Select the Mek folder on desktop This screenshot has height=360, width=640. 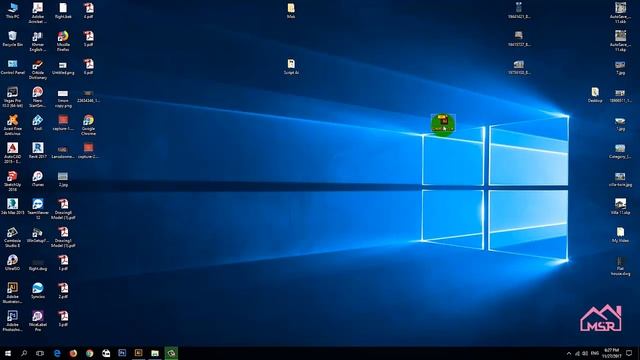point(291,11)
